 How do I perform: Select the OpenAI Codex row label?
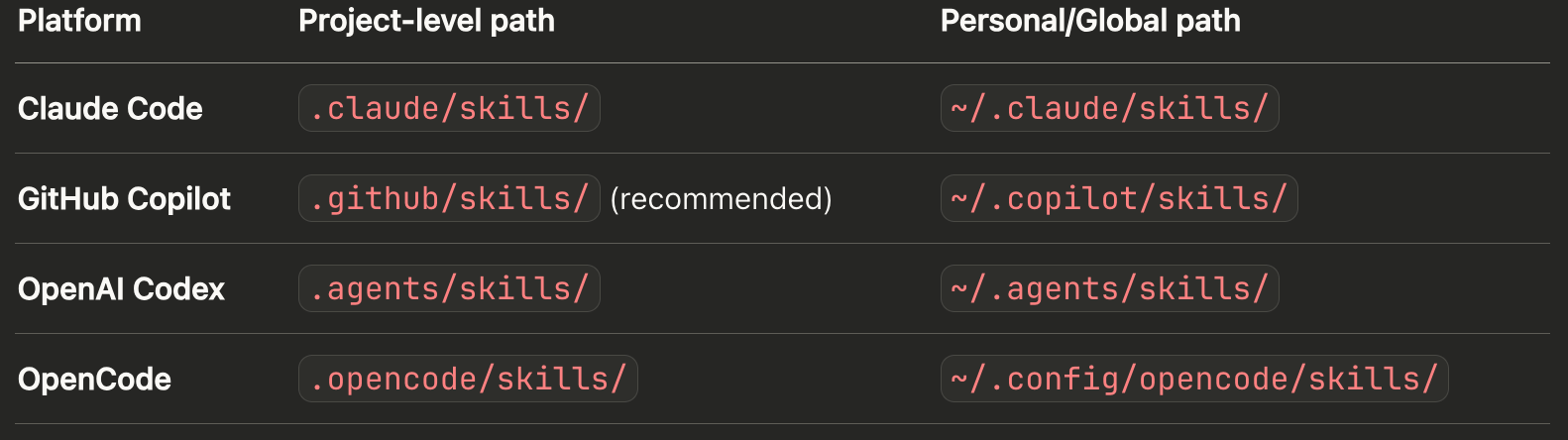click(x=121, y=289)
